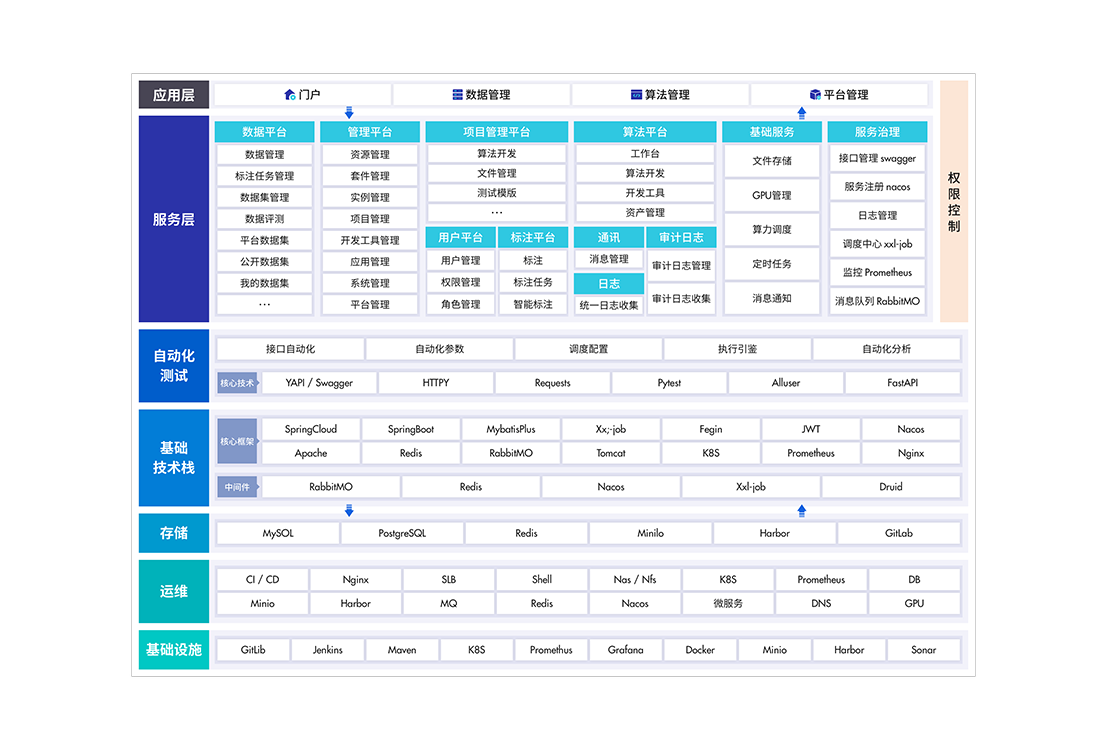
Task: Click the 标注平台 header
Action: 533,237
